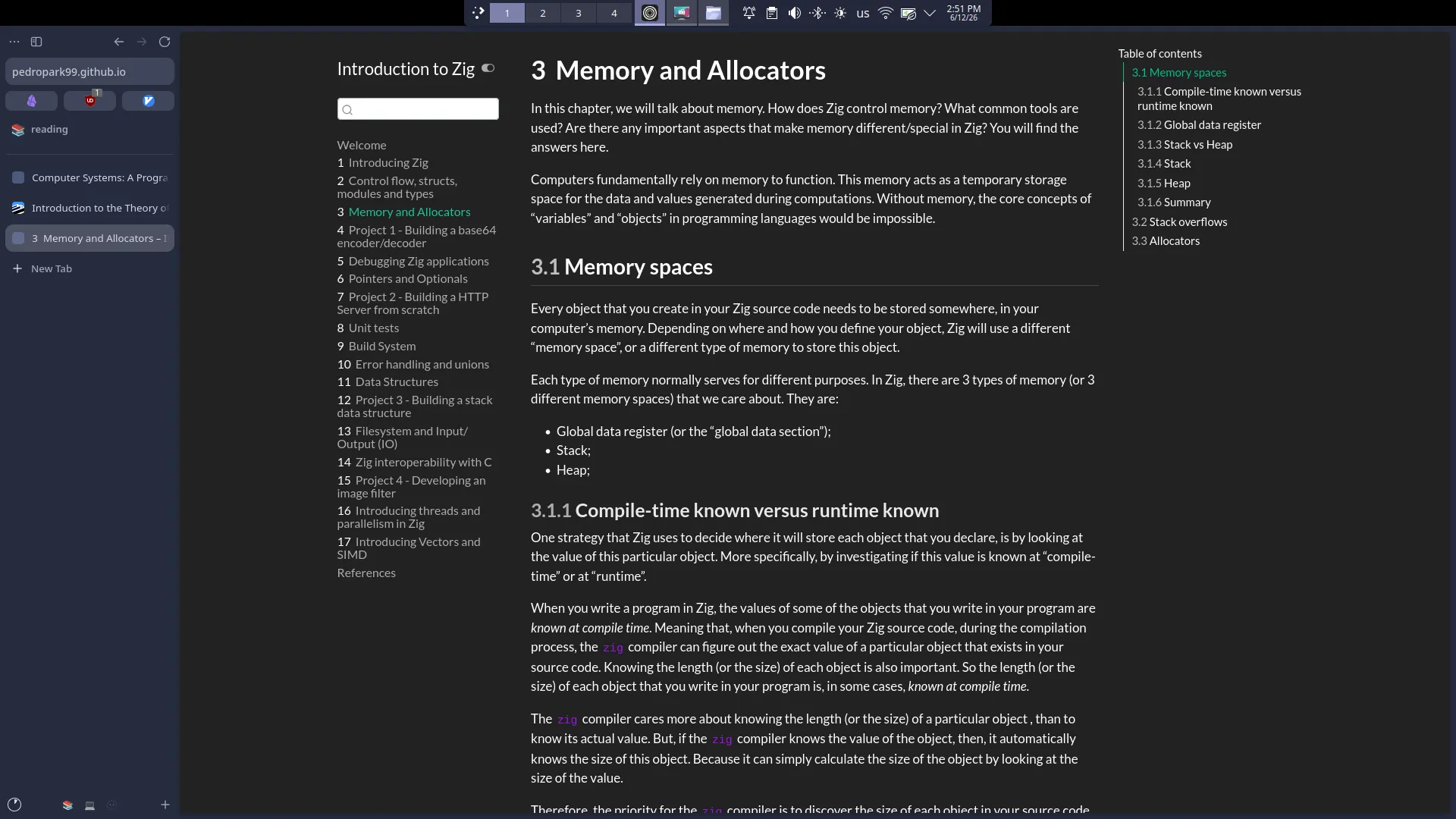The height and width of the screenshot is (819, 1456).
Task: Click the pedropark99.github.io address bar
Action: click(89, 71)
